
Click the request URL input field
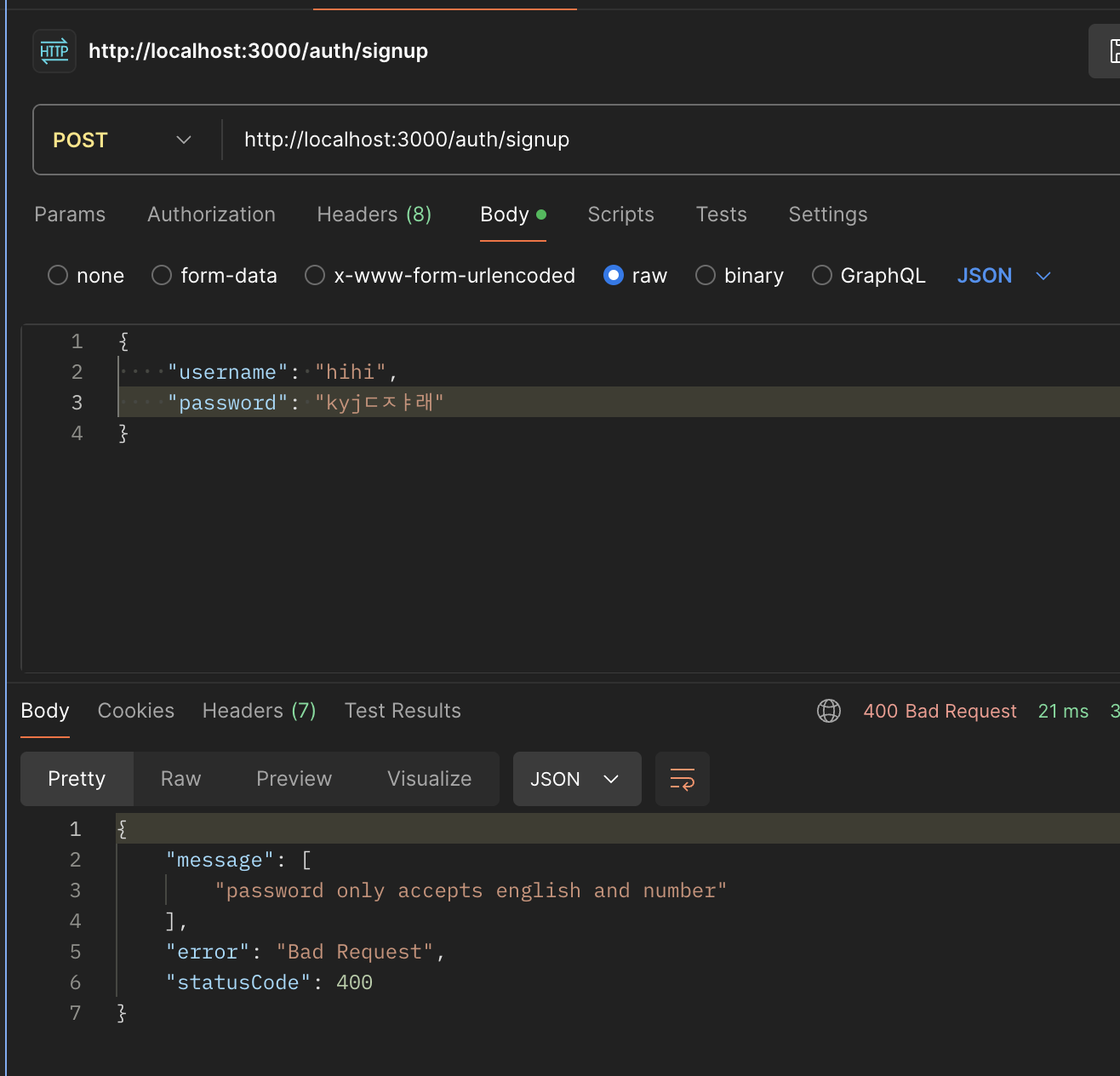[x=672, y=140]
